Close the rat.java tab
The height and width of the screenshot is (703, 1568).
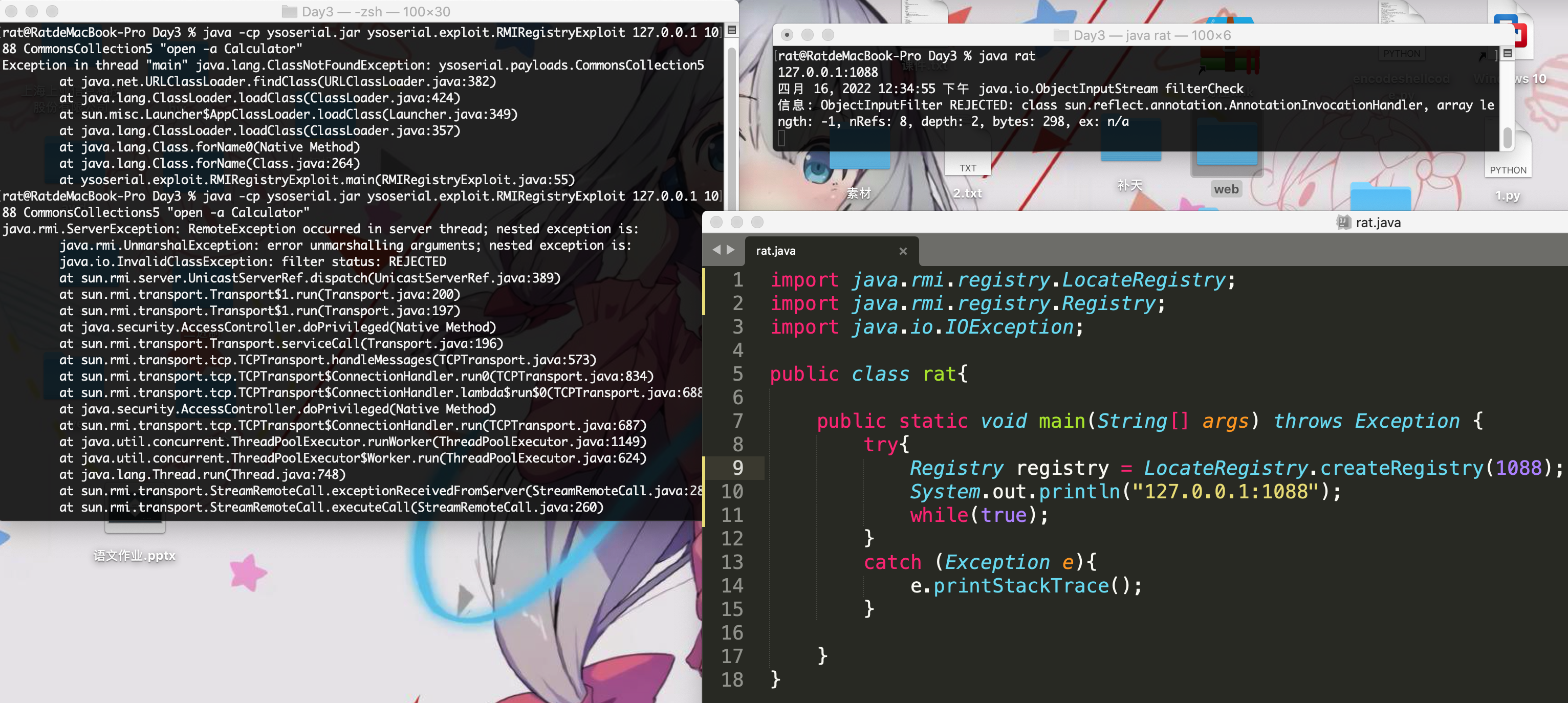pyautogui.click(x=903, y=251)
